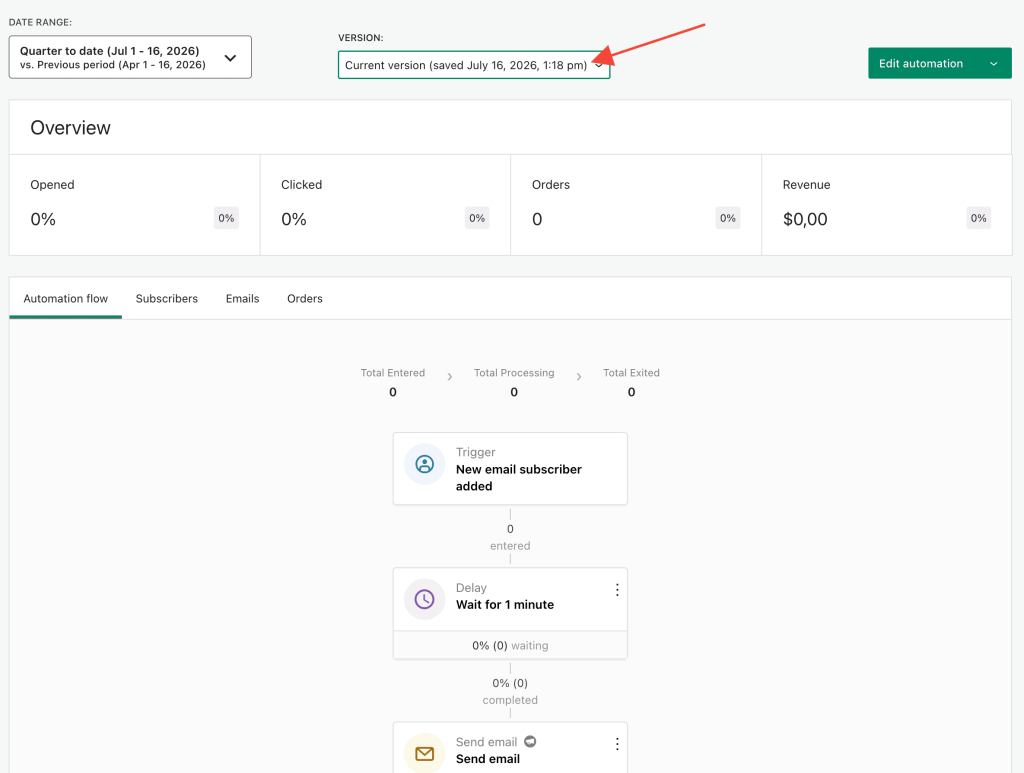Select the Clicked metric card
The width and height of the screenshot is (1024, 773).
(x=385, y=205)
